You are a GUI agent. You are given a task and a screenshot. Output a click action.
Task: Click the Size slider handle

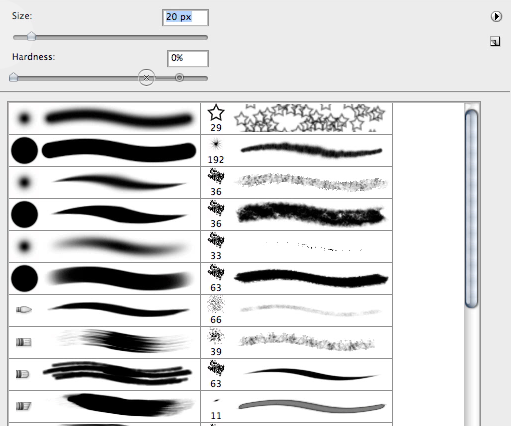coord(31,36)
